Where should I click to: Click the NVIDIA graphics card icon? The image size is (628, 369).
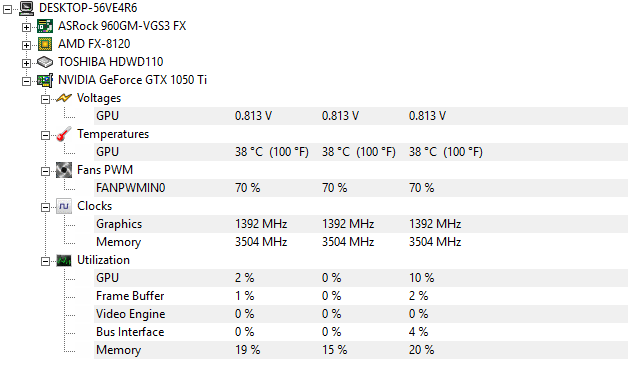45,80
